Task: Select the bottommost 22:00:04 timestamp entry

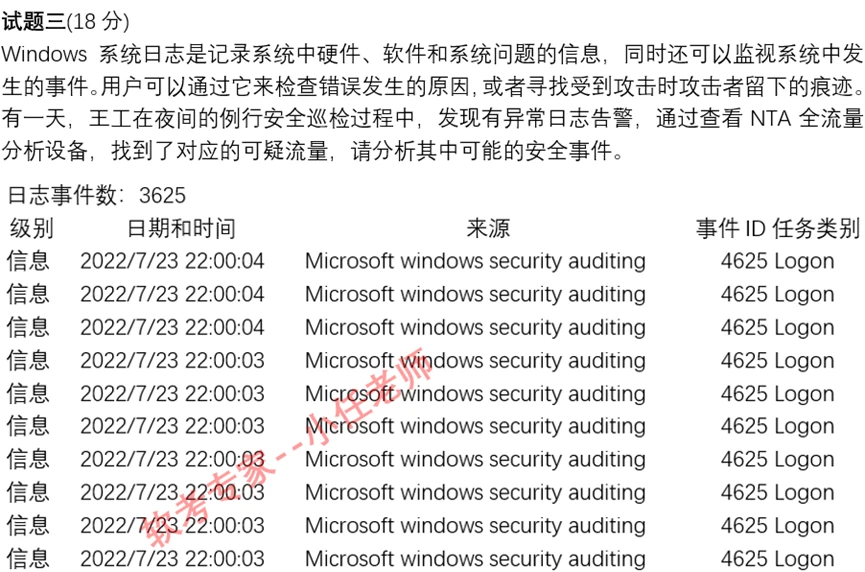Action: [x=225, y=327]
